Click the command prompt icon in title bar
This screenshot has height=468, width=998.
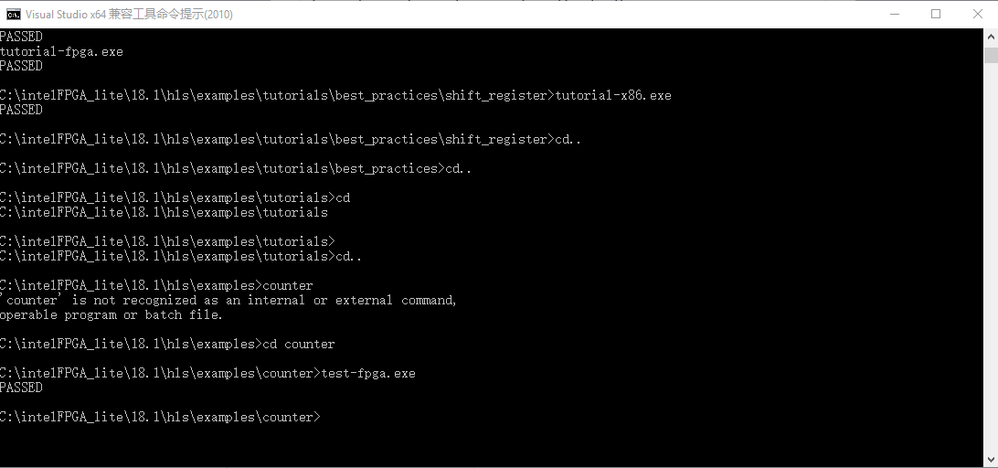pos(12,13)
